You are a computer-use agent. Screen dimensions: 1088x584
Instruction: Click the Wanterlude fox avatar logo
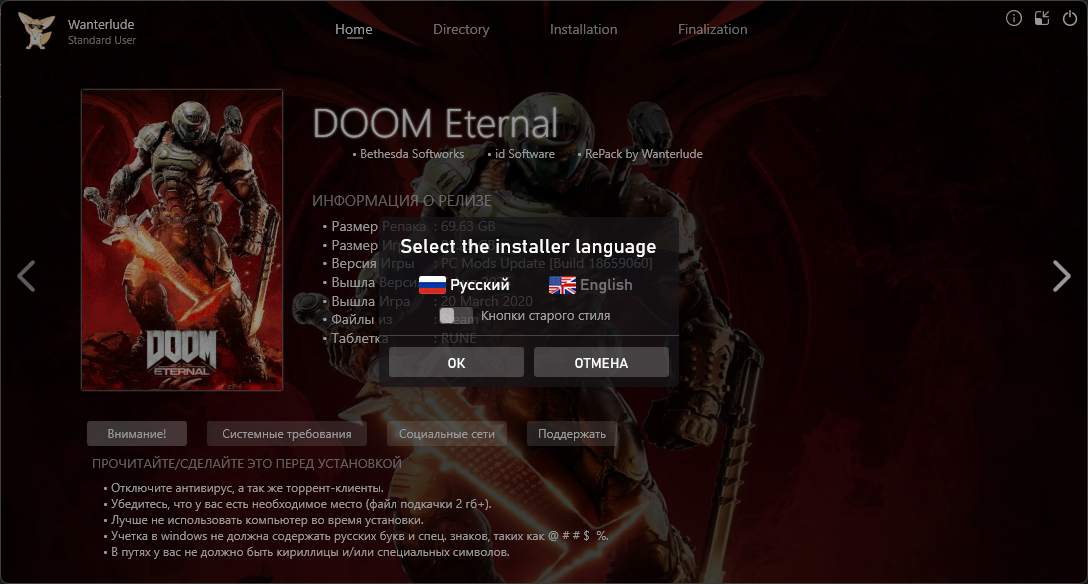(x=36, y=31)
